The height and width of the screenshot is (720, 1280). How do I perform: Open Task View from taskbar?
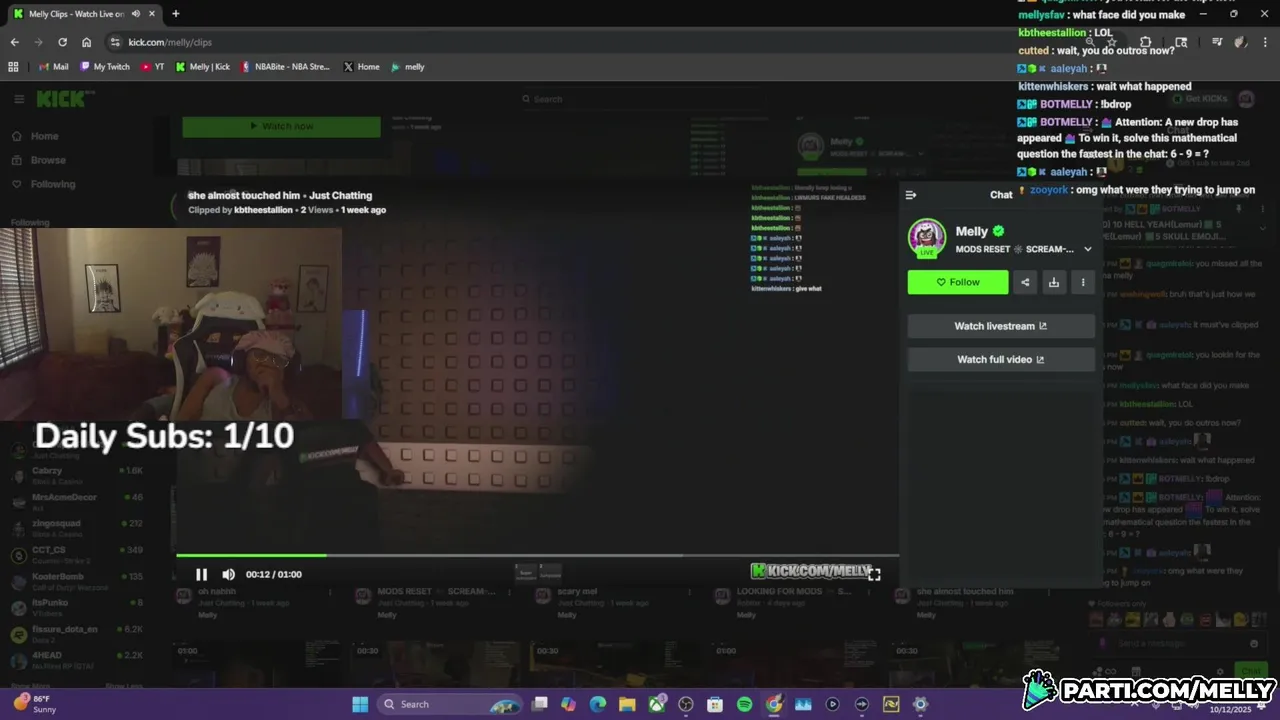pos(540,704)
